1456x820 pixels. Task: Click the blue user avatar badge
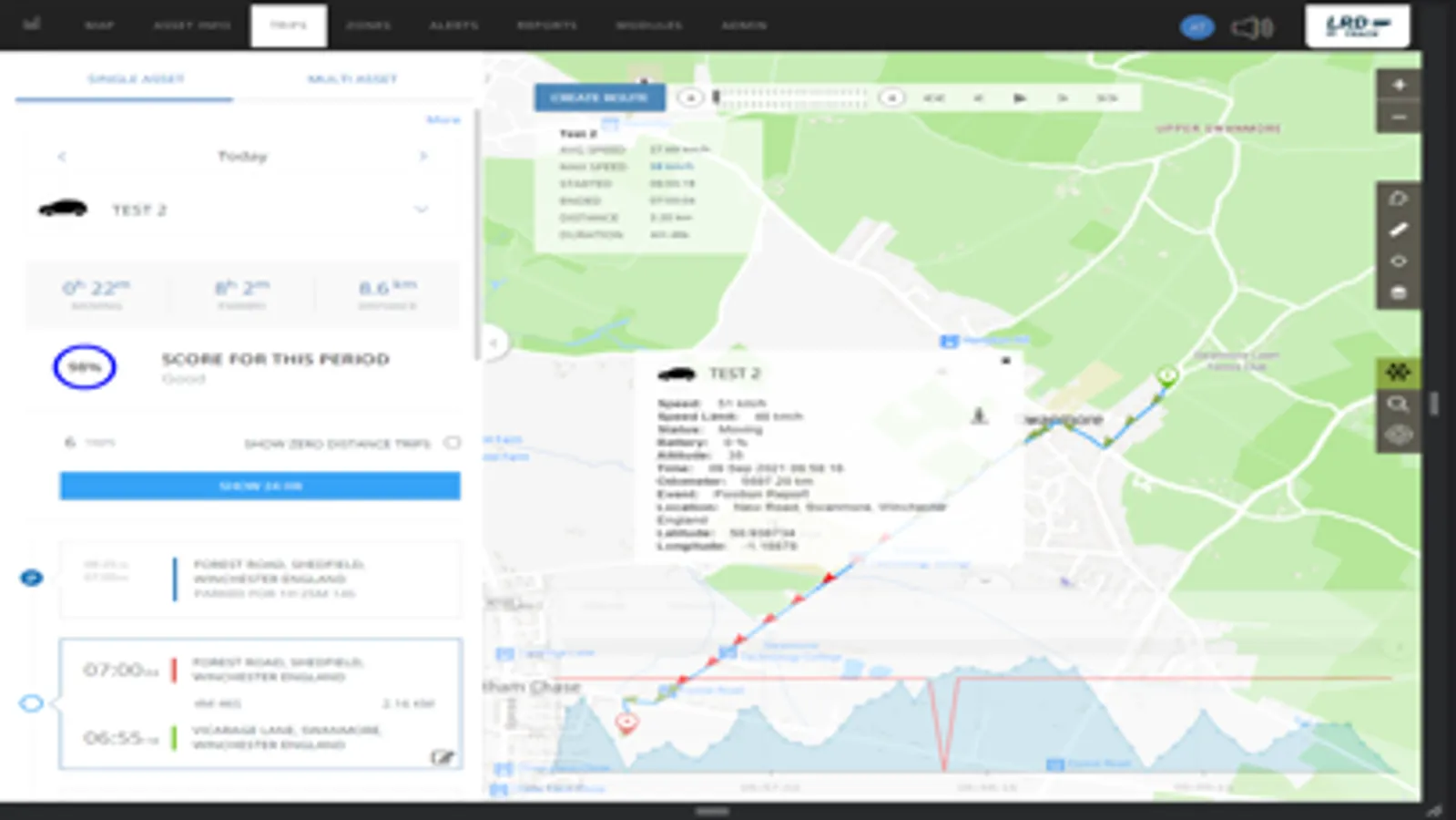pyautogui.click(x=1197, y=27)
